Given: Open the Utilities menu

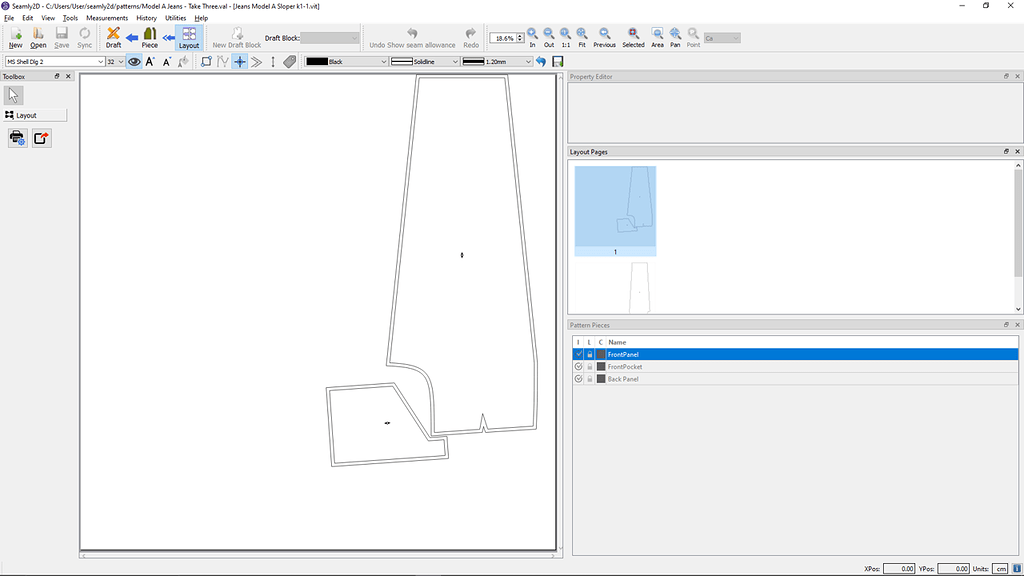Looking at the screenshot, I should coord(176,17).
